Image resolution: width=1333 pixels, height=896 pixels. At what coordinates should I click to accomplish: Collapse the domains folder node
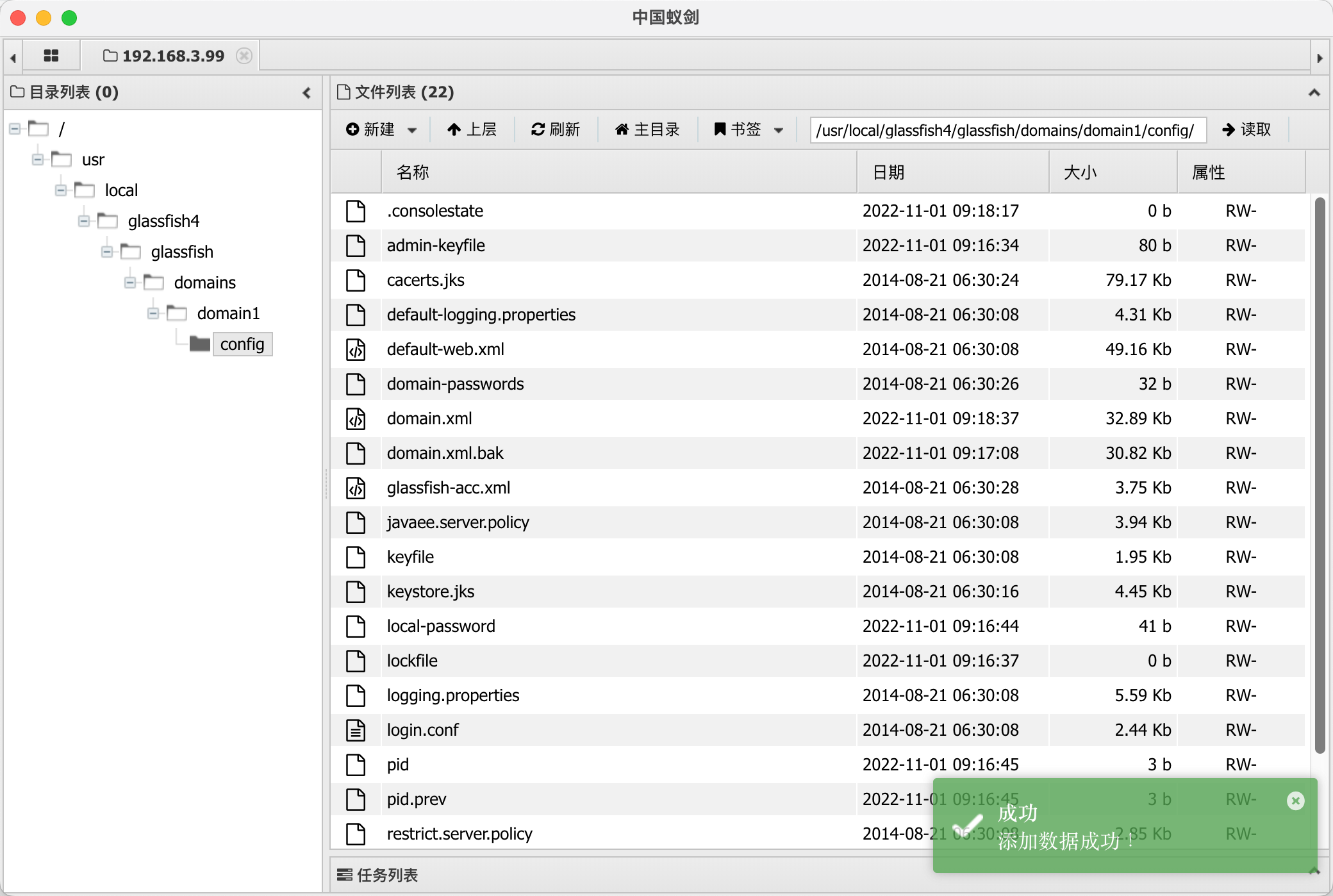130,283
